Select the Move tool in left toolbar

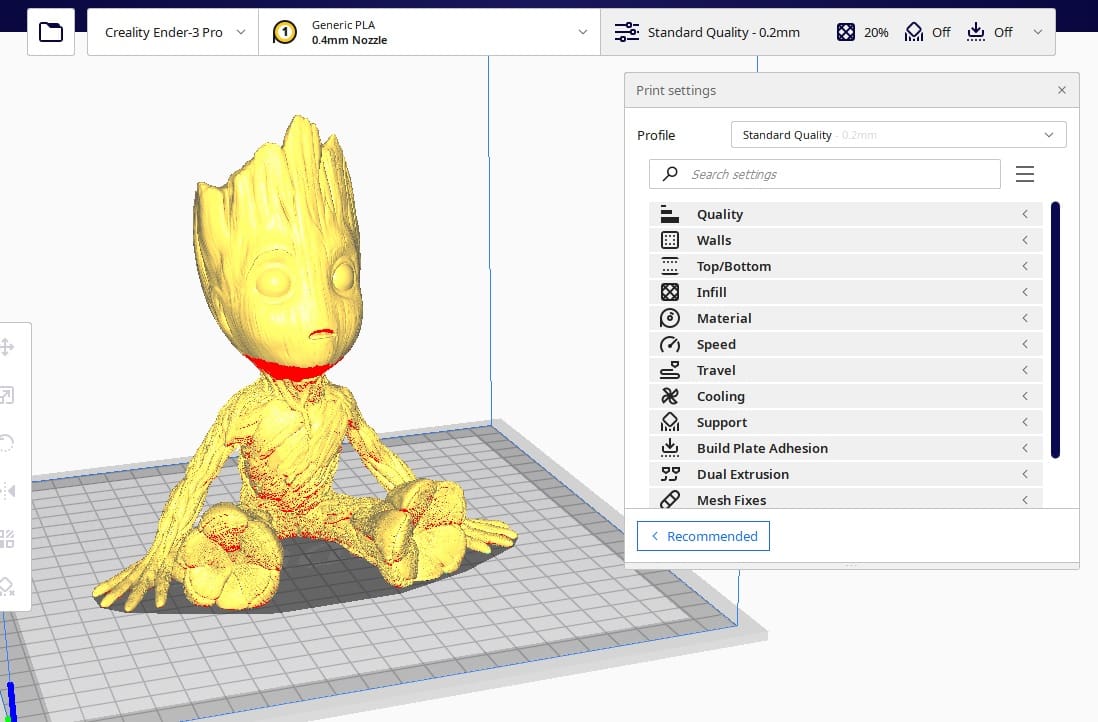click(x=7, y=347)
